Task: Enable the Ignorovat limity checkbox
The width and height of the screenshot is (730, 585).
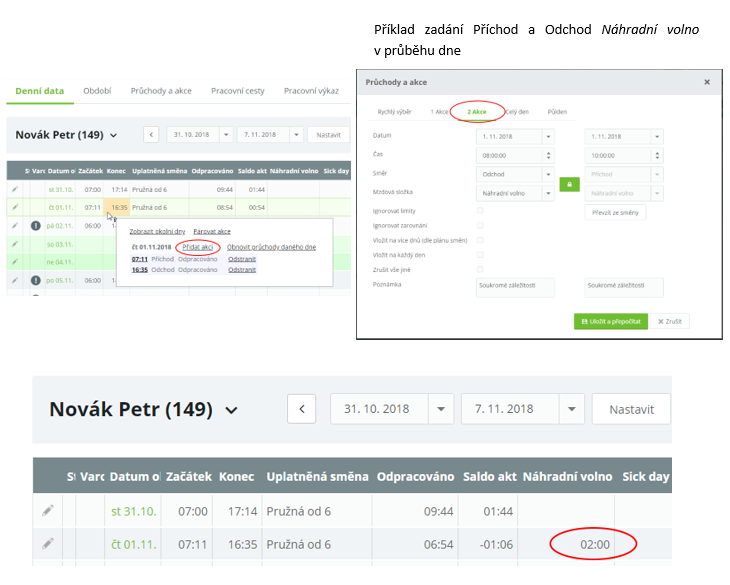Action: click(x=481, y=210)
